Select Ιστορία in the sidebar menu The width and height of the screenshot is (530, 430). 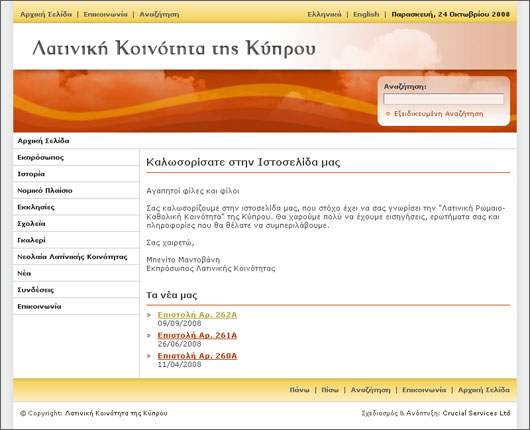31,174
